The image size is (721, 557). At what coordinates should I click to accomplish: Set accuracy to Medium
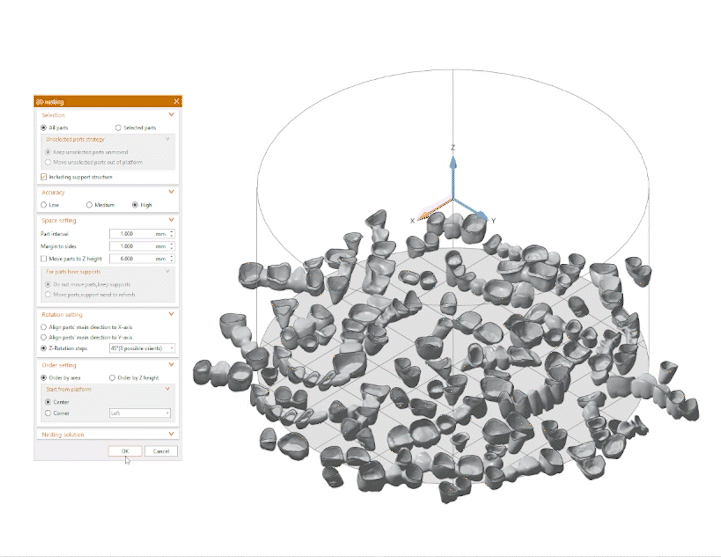89,204
